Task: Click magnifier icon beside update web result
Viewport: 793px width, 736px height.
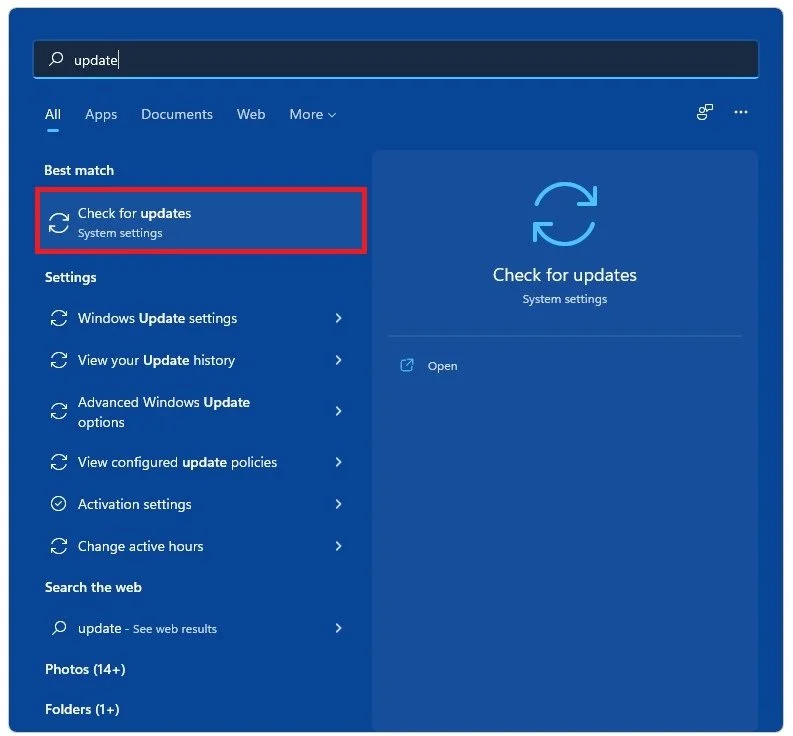Action: 59,628
